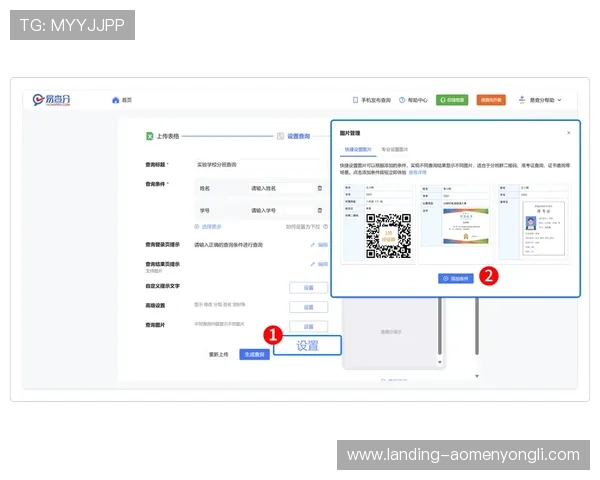The width and height of the screenshot is (600, 480).
Task: Delete the 姓名 query condition
Action: (x=320, y=188)
